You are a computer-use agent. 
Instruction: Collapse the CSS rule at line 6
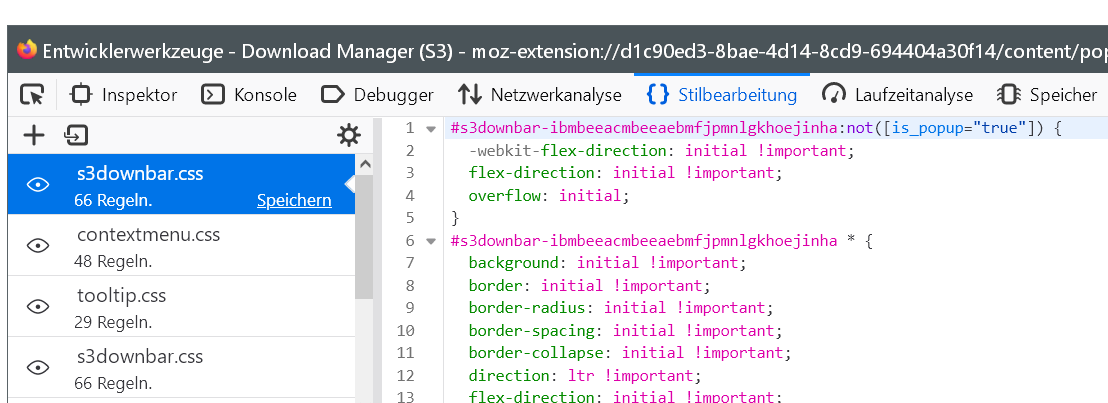[x=431, y=241]
